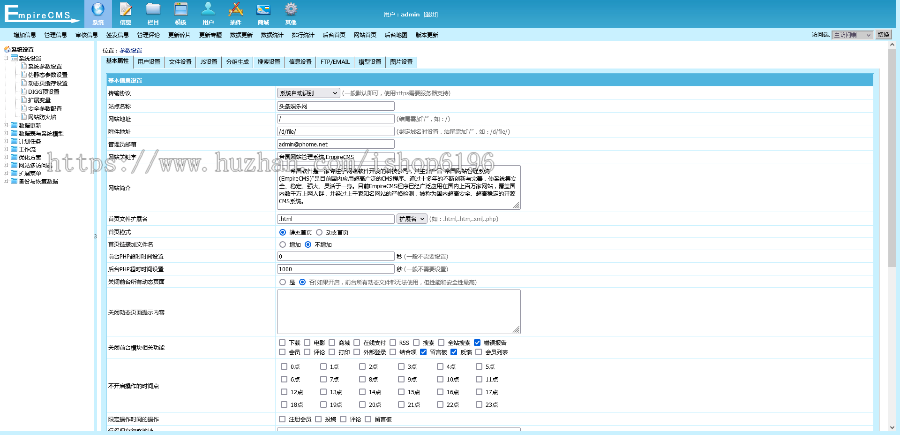Image resolution: width=900 pixels, height=435 pixels.
Task: Check the RSS module checkbox
Action: (x=394, y=342)
